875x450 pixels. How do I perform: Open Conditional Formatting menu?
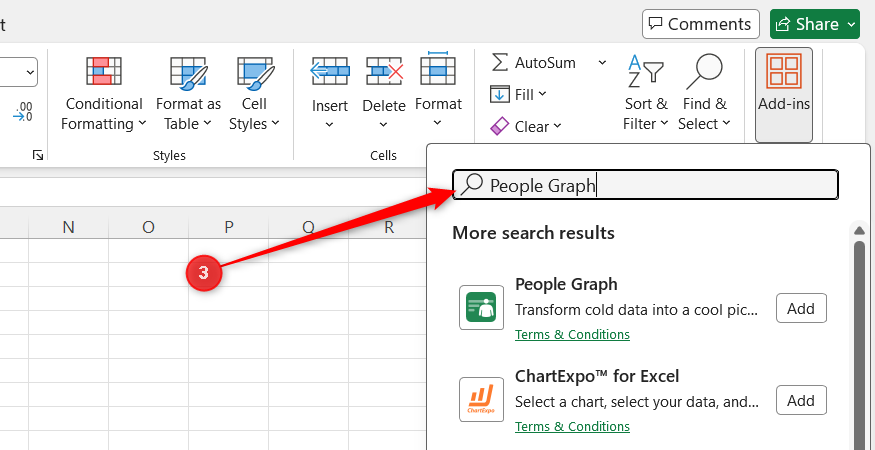click(x=103, y=94)
